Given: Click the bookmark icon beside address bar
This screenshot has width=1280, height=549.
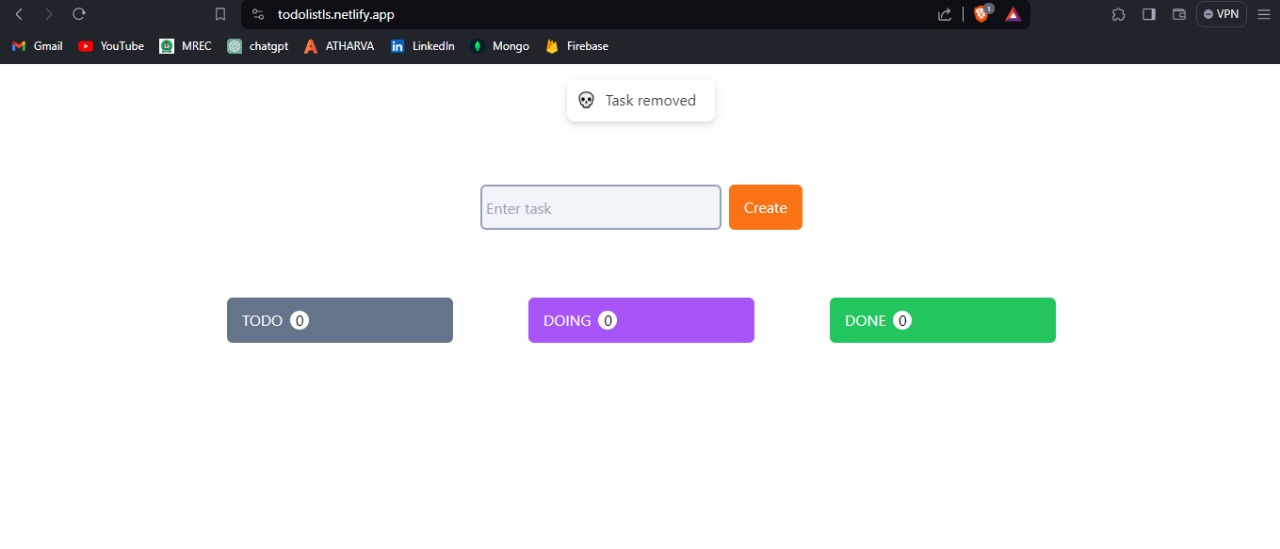Looking at the screenshot, I should 221,14.
